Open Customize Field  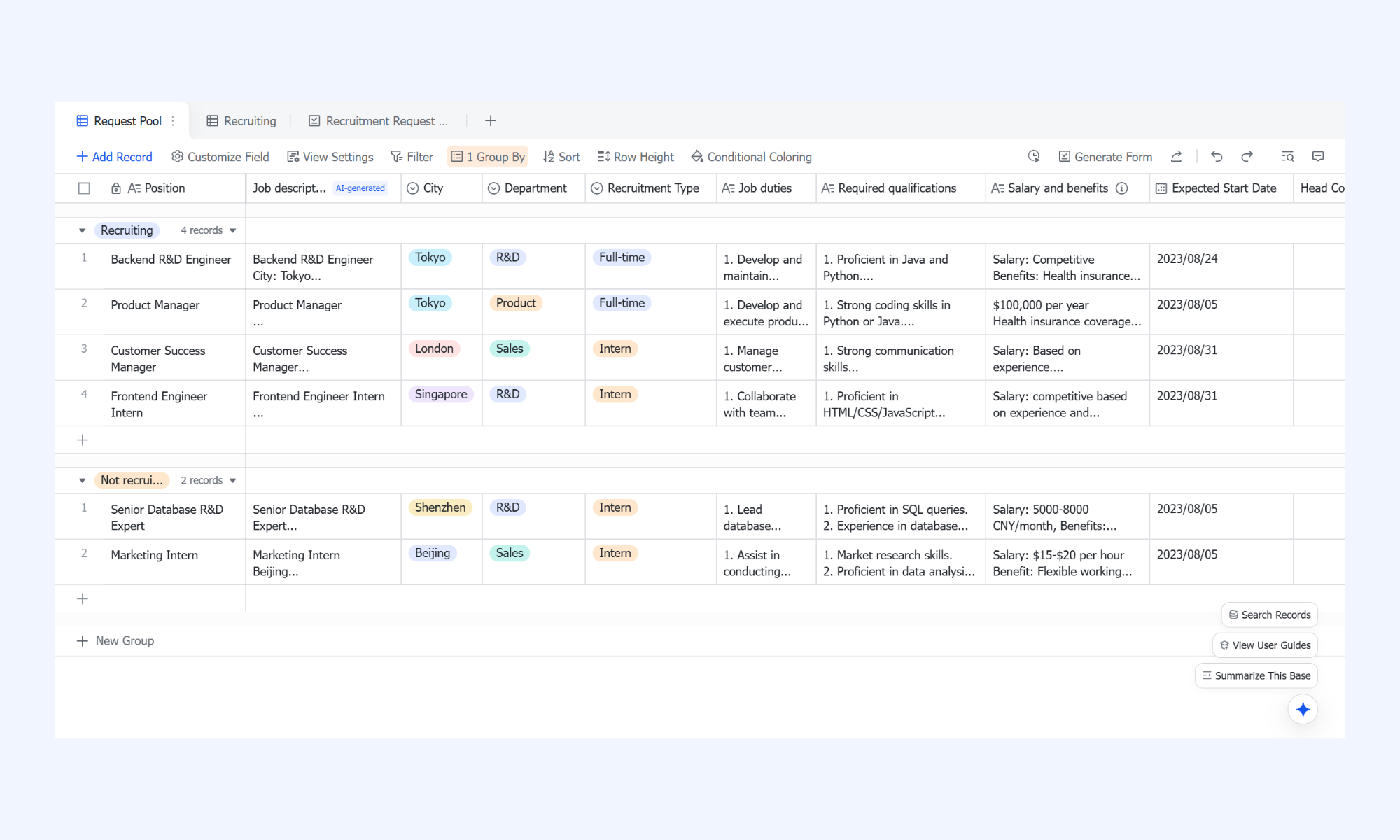click(220, 157)
